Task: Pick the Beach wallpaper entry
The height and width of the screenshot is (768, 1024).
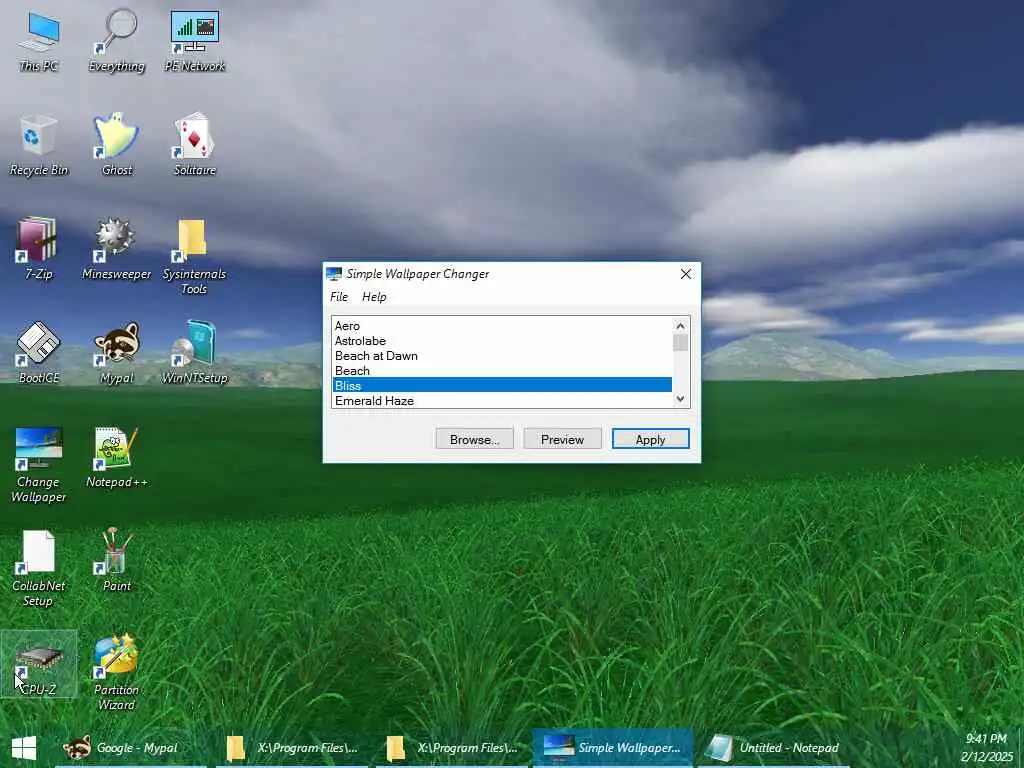Action: tap(502, 371)
